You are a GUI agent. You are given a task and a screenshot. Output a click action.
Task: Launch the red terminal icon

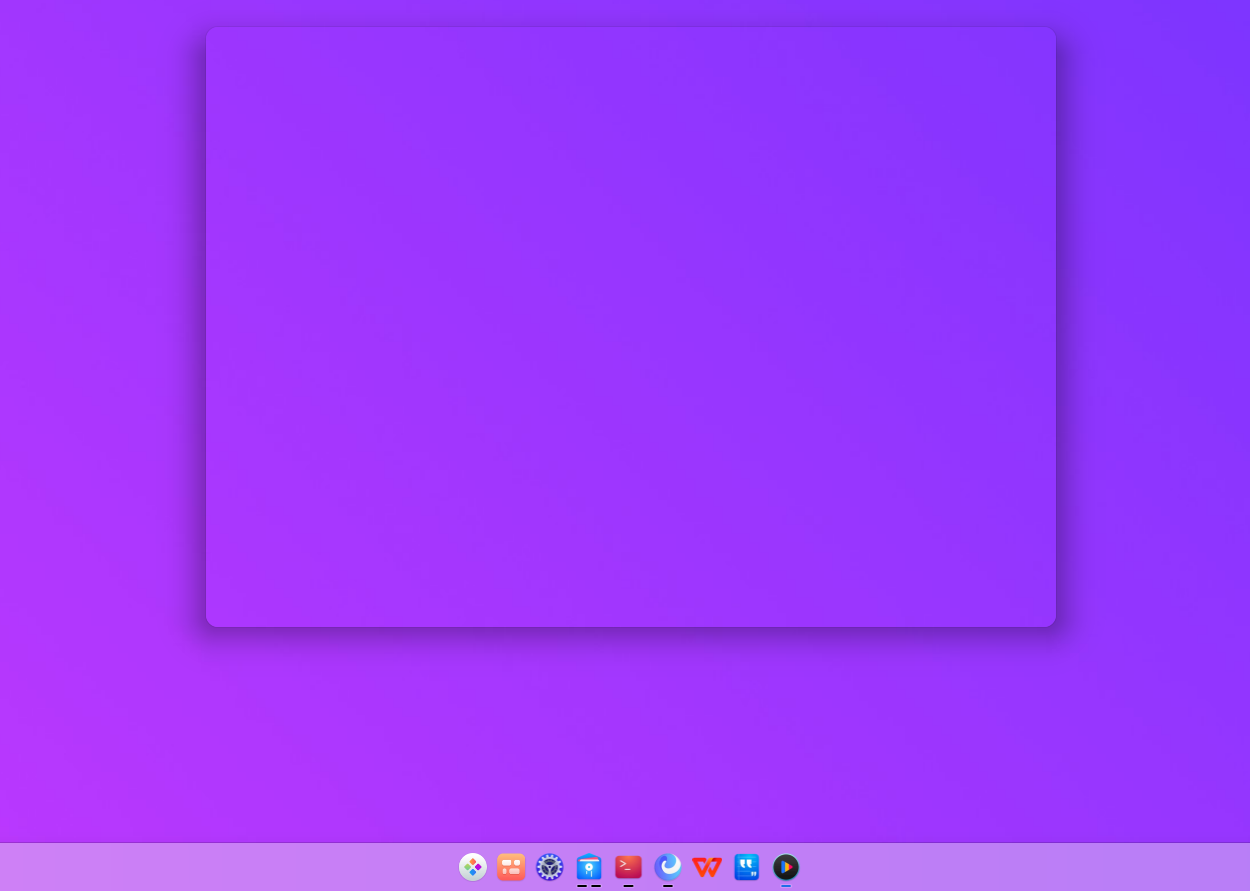(628, 867)
